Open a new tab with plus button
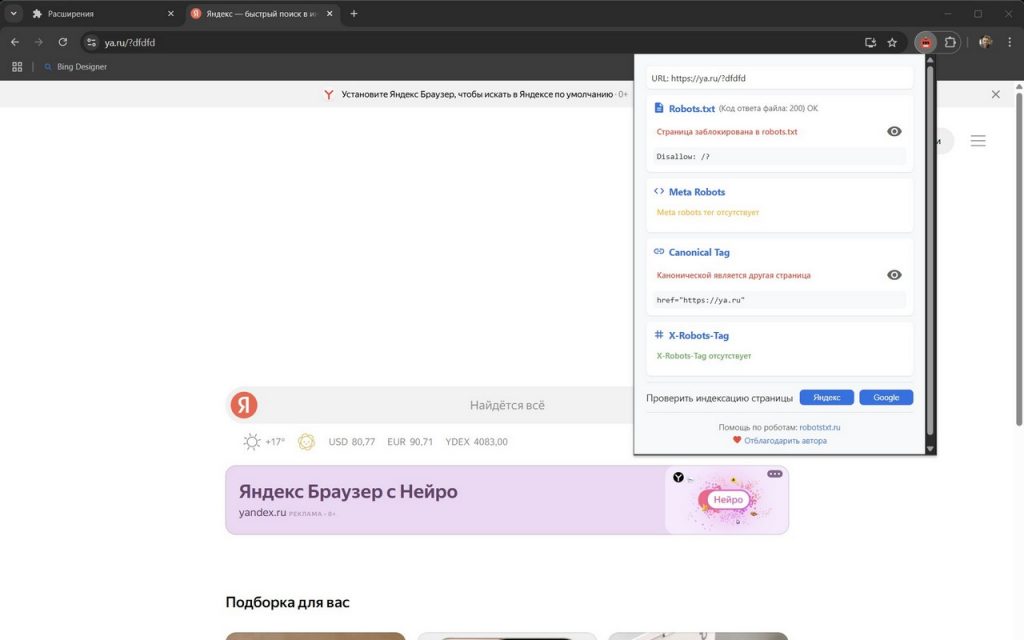Screen dimensions: 1024x640 click(x=353, y=13)
